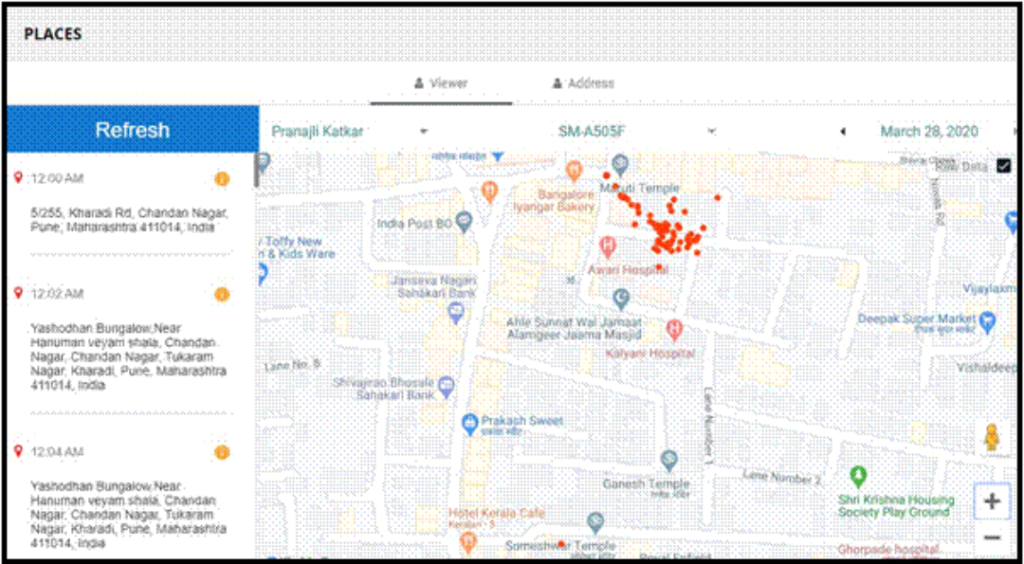Click the Kalyani Hospital marker icon

pyautogui.click(x=675, y=330)
